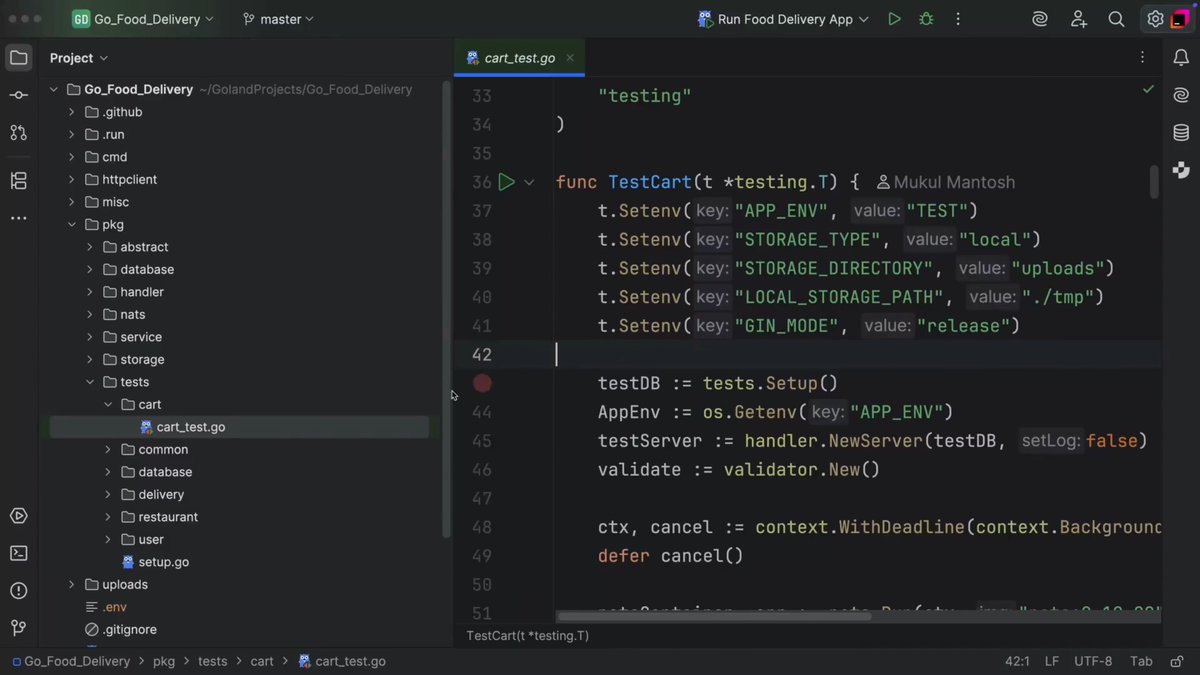Open Search Everywhere magnifier icon
This screenshot has width=1200, height=675.
[x=1116, y=19]
